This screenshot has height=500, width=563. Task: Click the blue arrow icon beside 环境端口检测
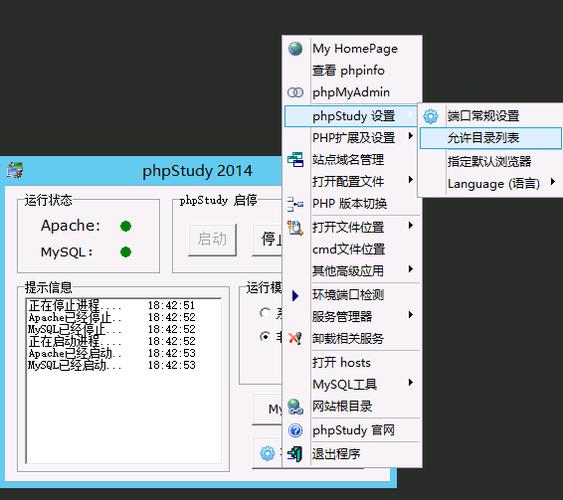(295, 295)
